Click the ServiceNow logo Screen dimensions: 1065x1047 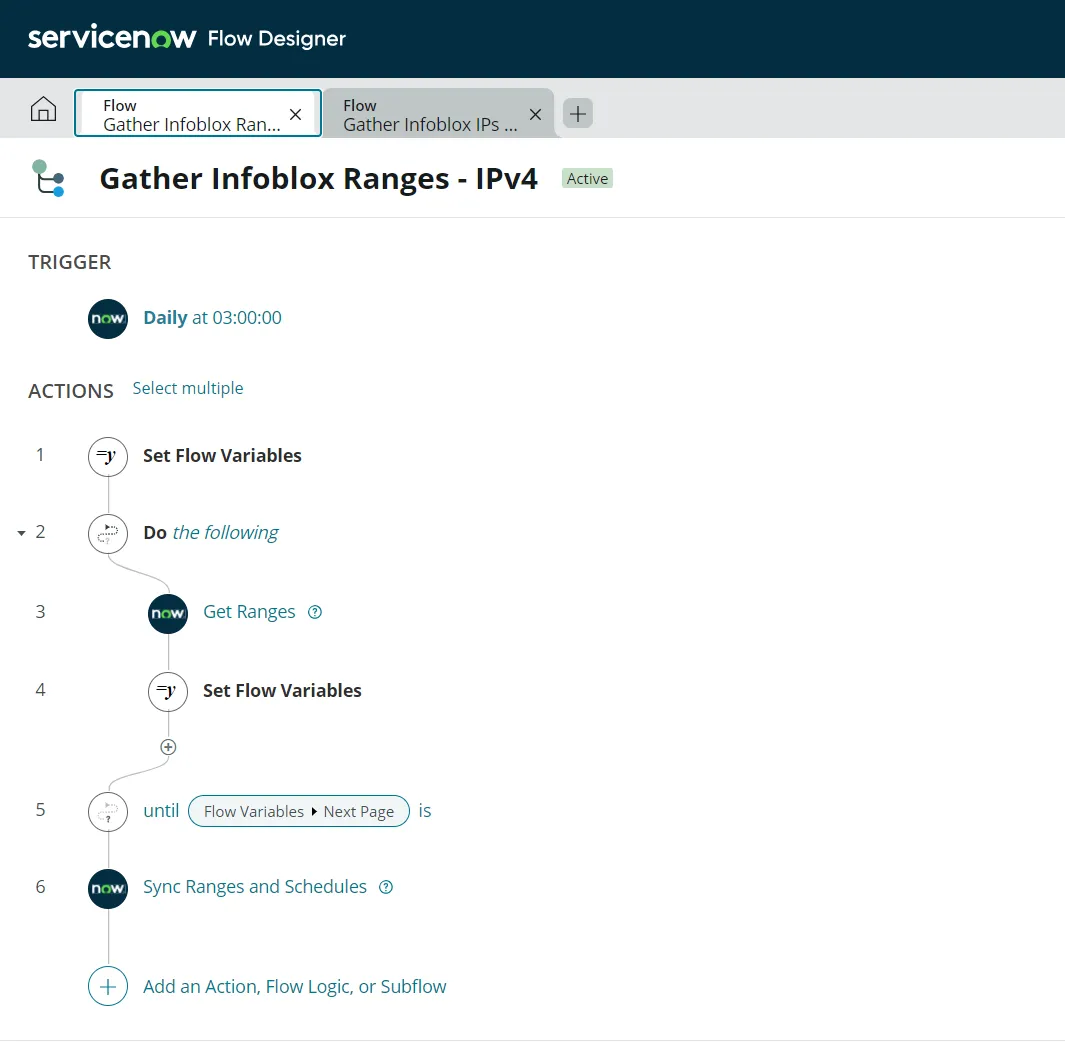[x=112, y=37]
